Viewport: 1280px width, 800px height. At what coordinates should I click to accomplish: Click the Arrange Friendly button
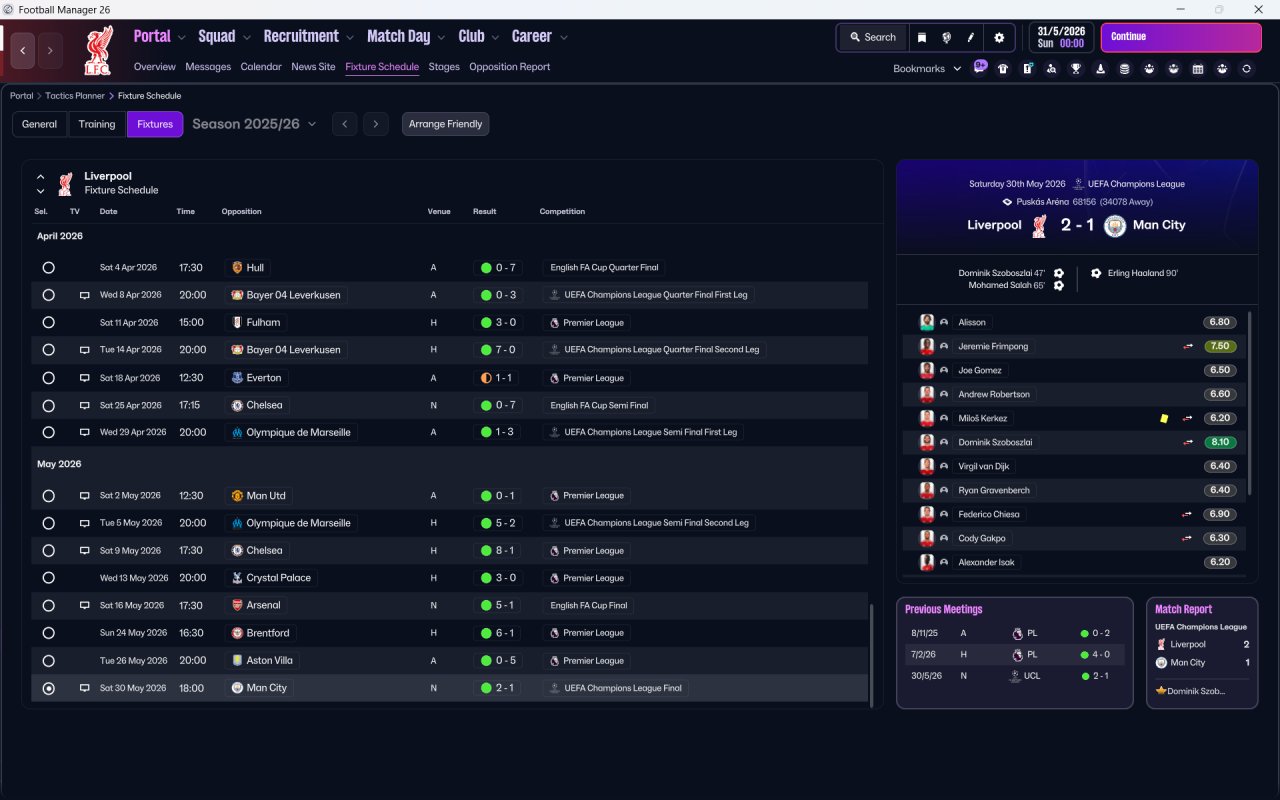[445, 124]
